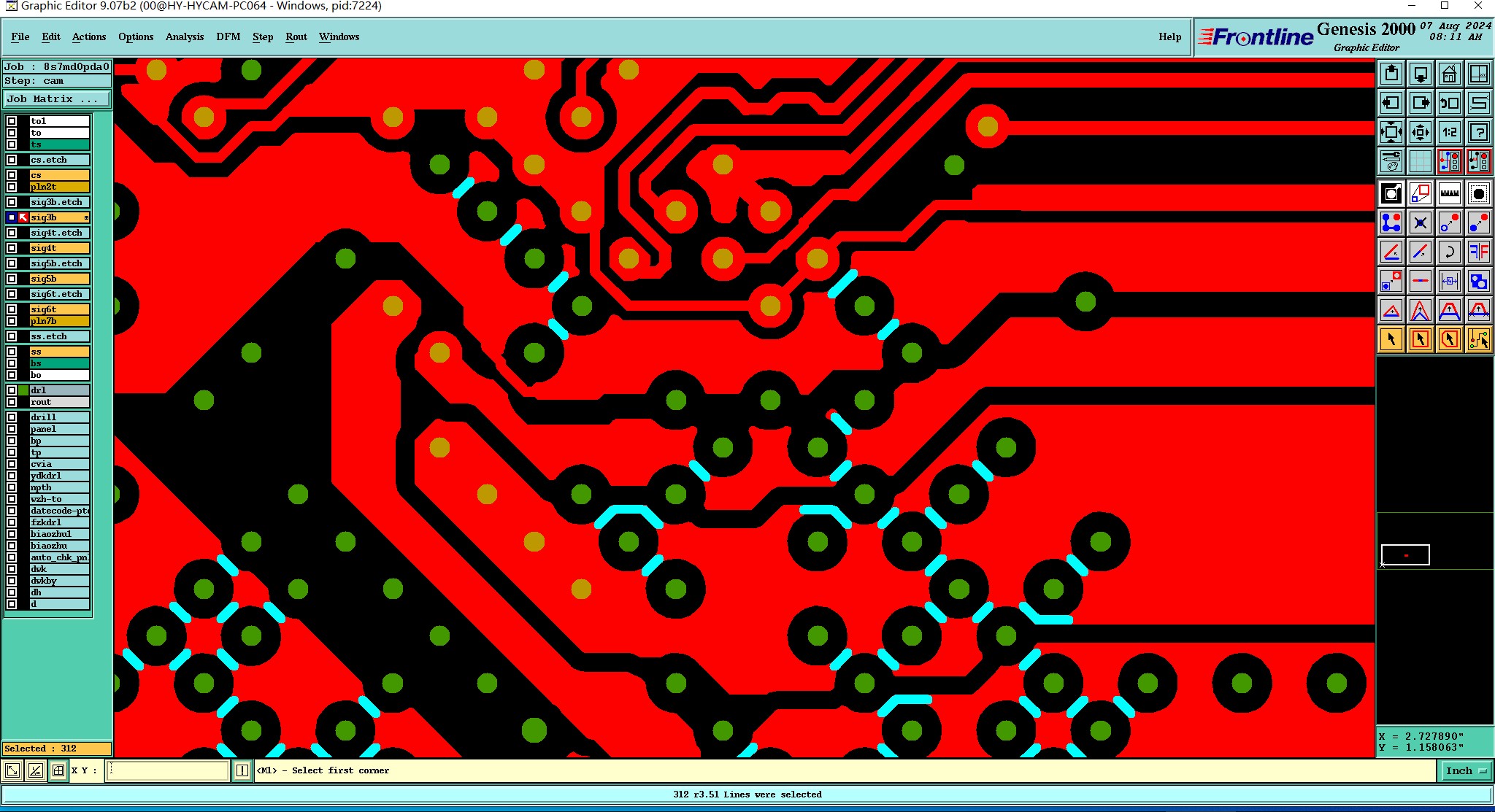Open the Inch units dropdown
The image size is (1495, 812).
coord(1466,770)
